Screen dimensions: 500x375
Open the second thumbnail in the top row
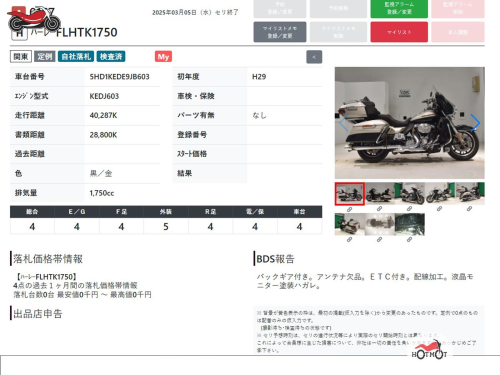coord(380,194)
